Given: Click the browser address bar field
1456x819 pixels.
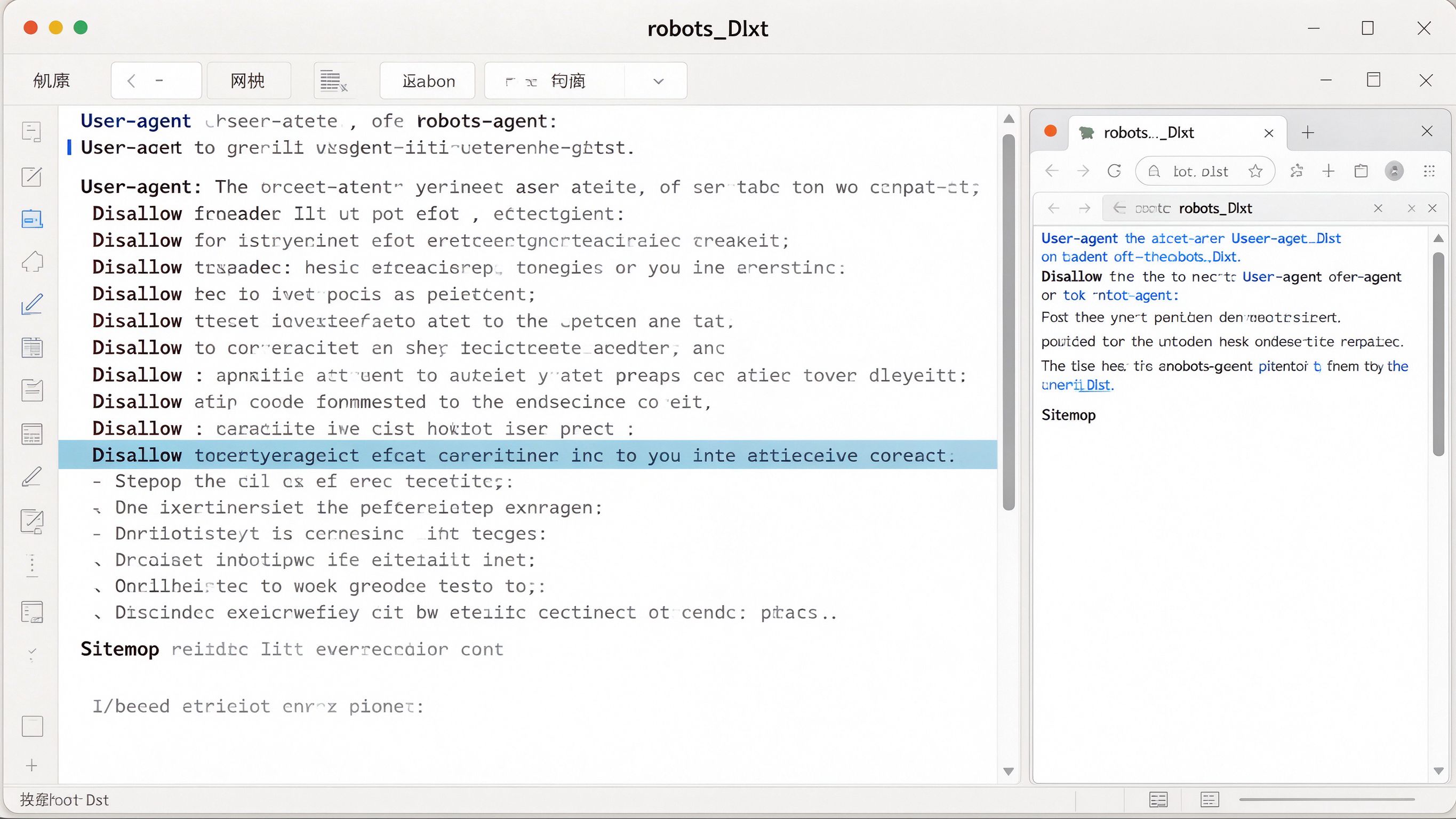Looking at the screenshot, I should click(1204, 171).
